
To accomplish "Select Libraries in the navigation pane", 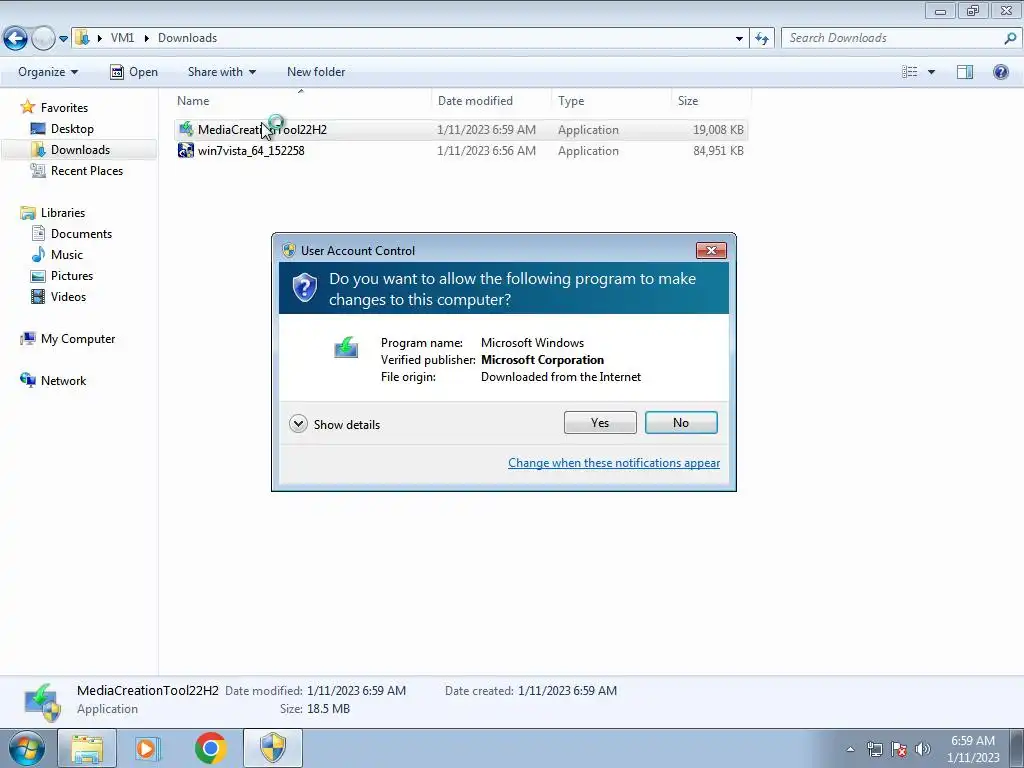I will [63, 213].
